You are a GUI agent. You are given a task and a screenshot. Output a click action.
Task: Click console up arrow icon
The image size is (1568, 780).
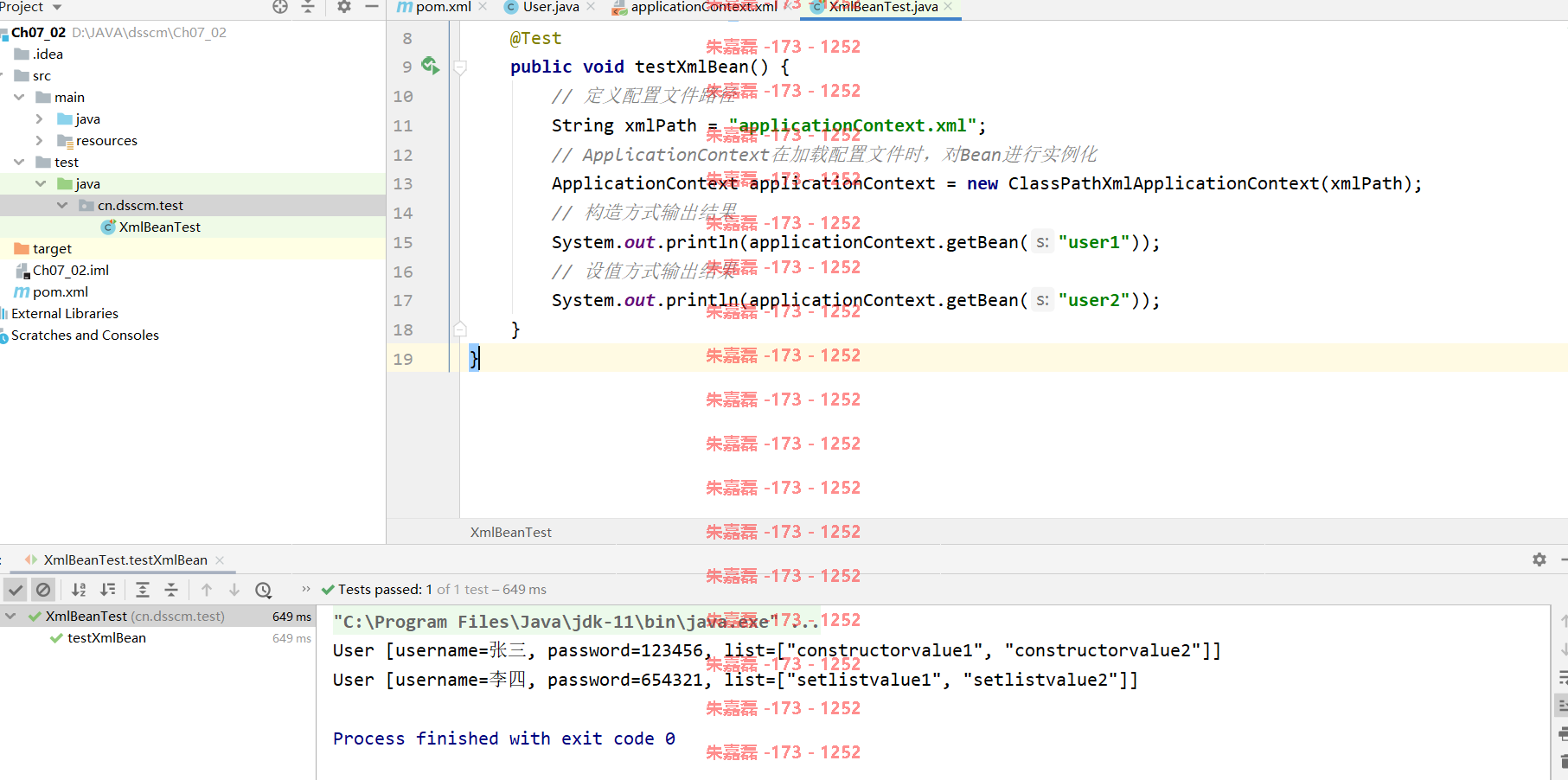pos(1564,621)
